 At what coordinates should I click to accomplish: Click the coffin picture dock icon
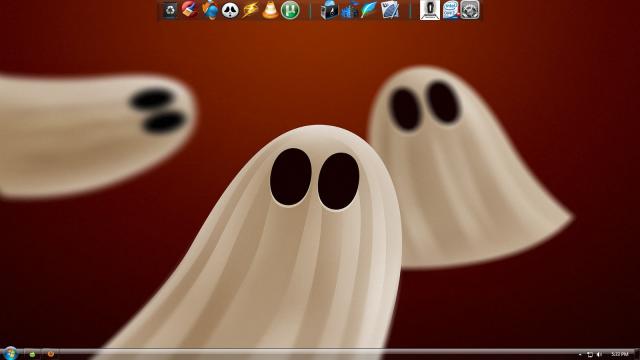(x=430, y=10)
